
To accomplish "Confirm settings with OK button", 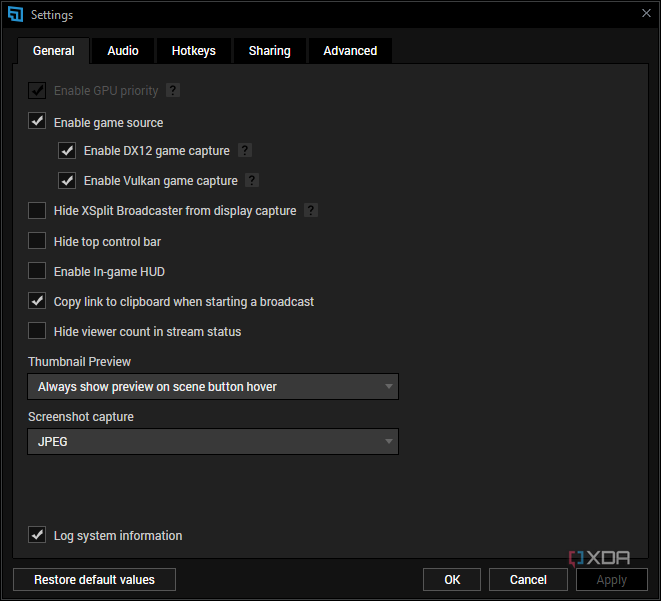I will pos(452,580).
